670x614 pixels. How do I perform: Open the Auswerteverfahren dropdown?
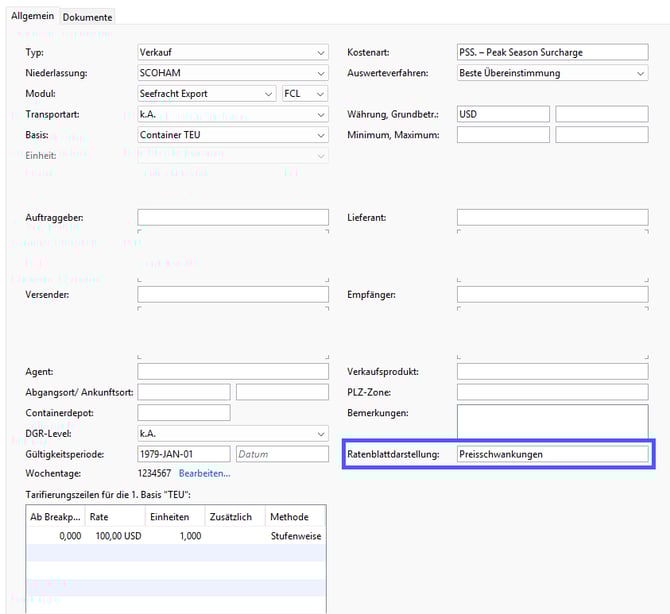[x=552, y=73]
